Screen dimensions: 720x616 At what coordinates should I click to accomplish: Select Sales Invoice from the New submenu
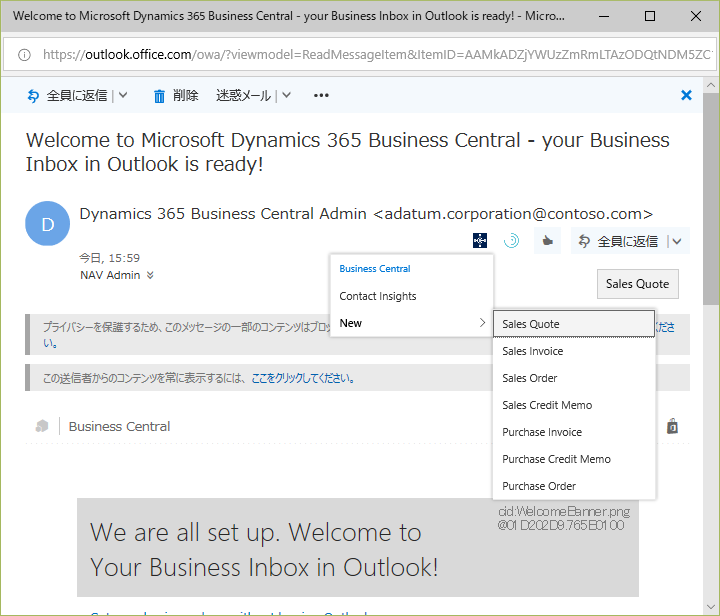532,351
